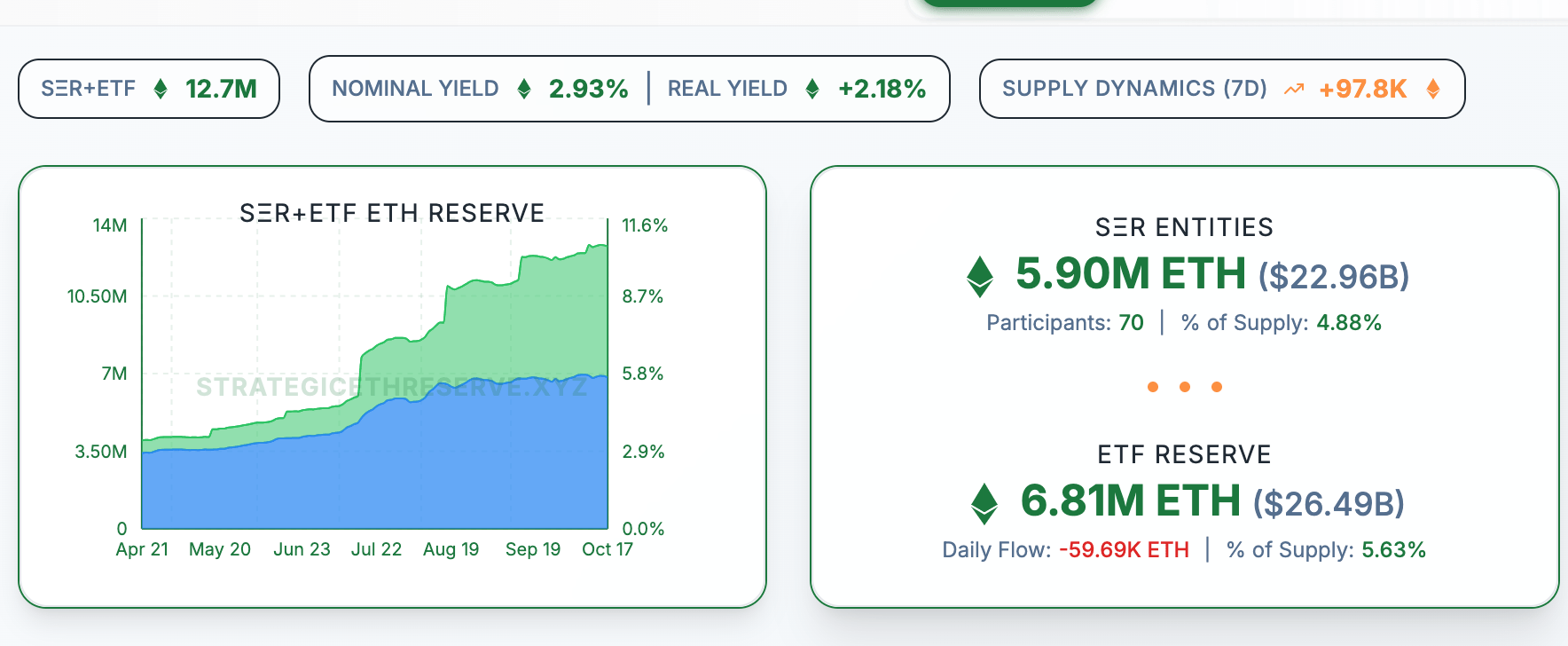Click the Oct 17 label on chart axis
The image size is (1568, 646).
click(x=608, y=549)
